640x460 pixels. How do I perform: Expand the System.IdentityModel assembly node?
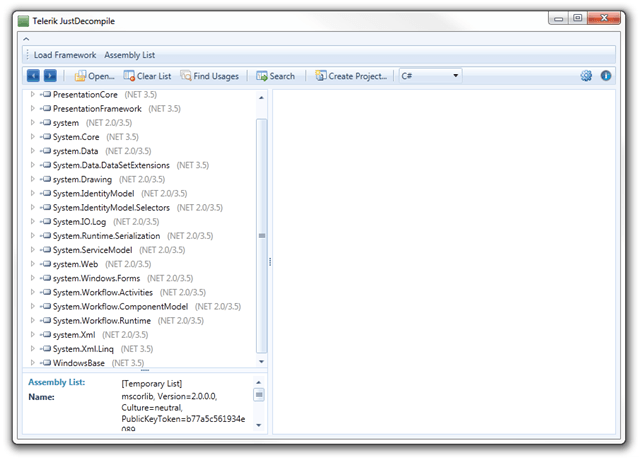[x=33, y=193]
